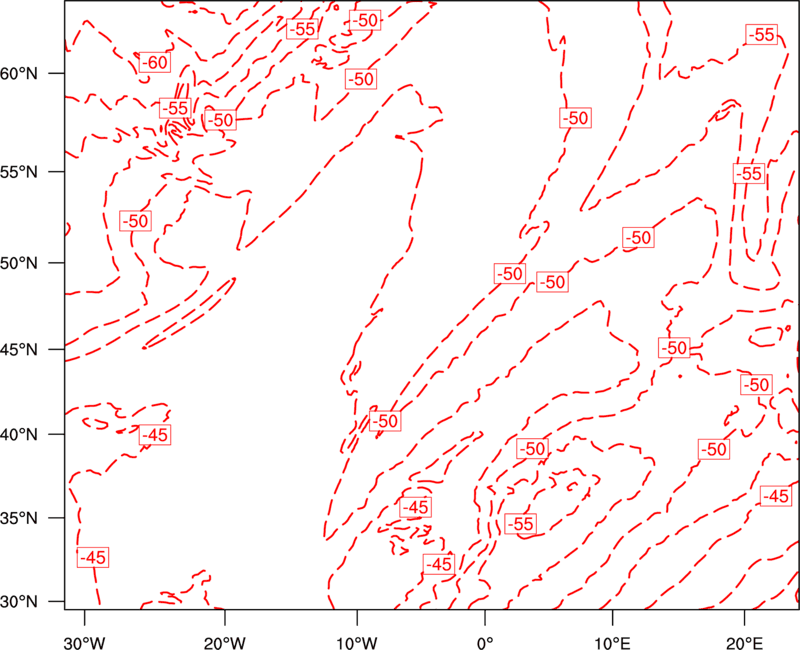Image resolution: width=800 pixels, height=650 pixels.
Task: Select the -45 label on the contour reaching 30°W
Action: pos(93,557)
